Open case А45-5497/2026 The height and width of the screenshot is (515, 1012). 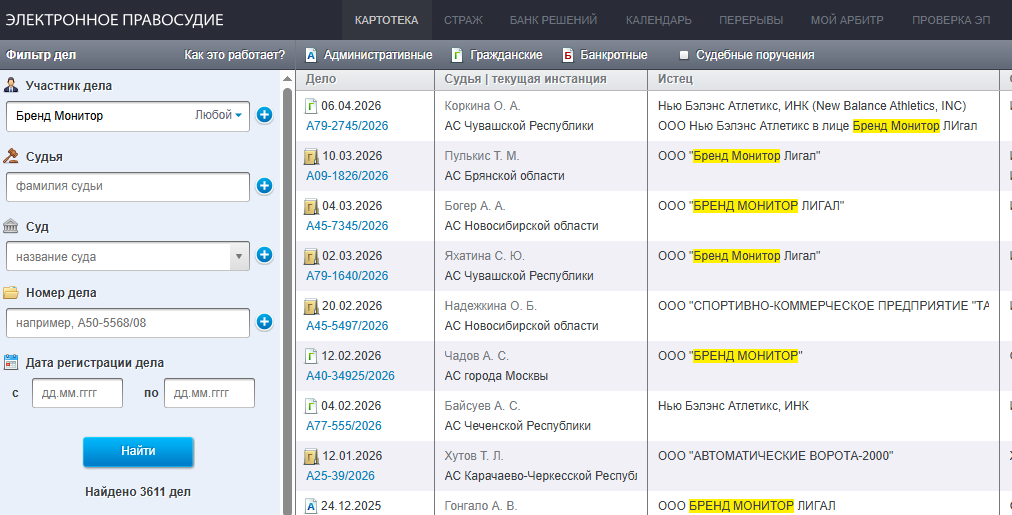click(x=347, y=326)
